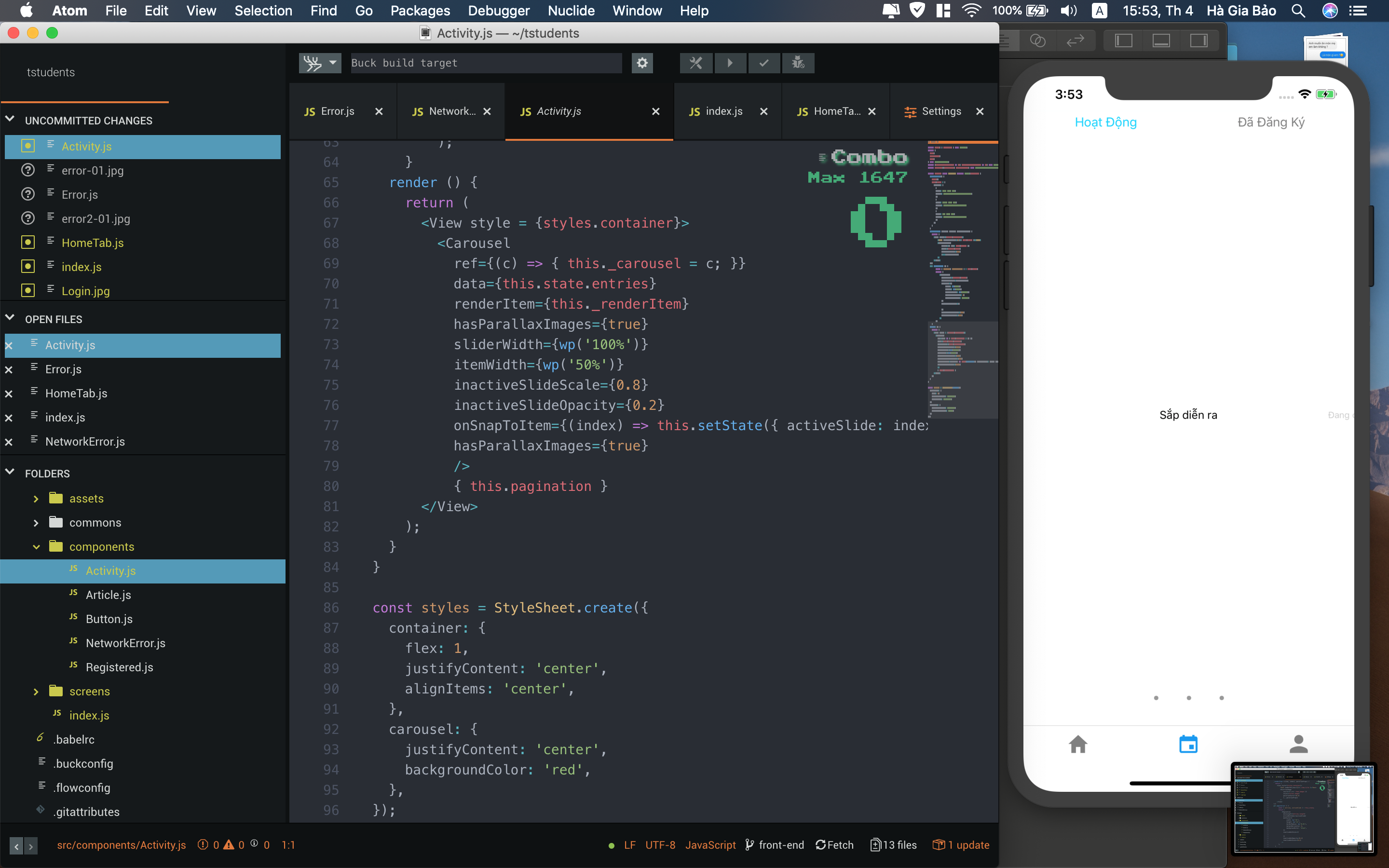This screenshot has height=868, width=1389.
Task: Collapse the Folders section
Action: 10,473
